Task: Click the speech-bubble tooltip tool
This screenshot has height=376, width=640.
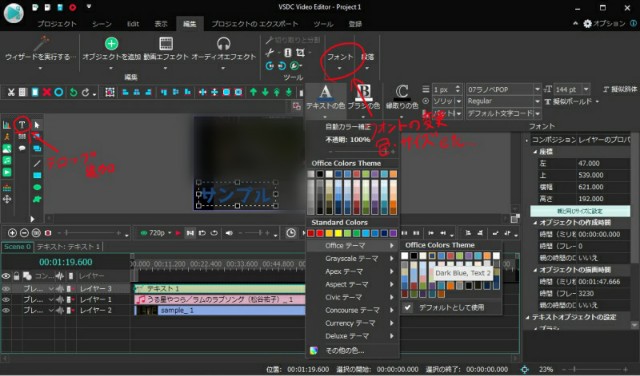Action: pos(22,148)
